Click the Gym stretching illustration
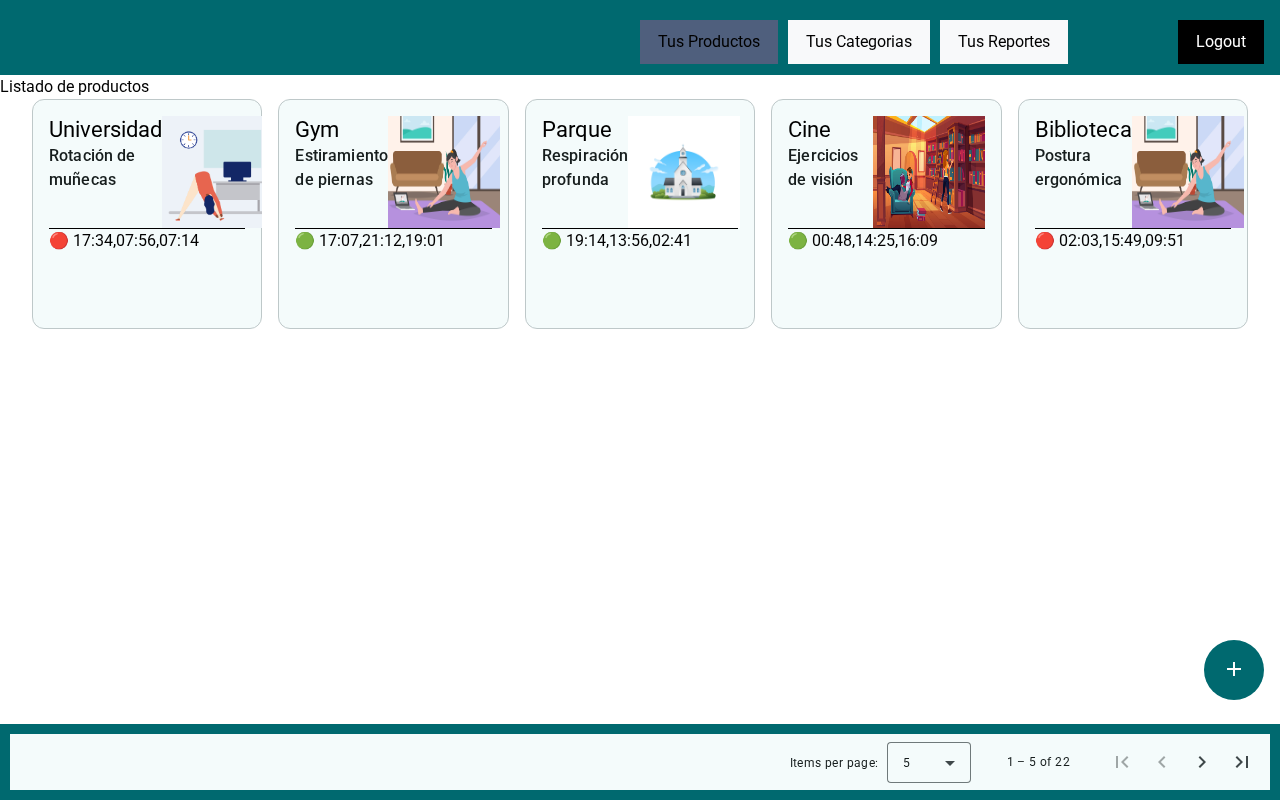 (x=444, y=172)
